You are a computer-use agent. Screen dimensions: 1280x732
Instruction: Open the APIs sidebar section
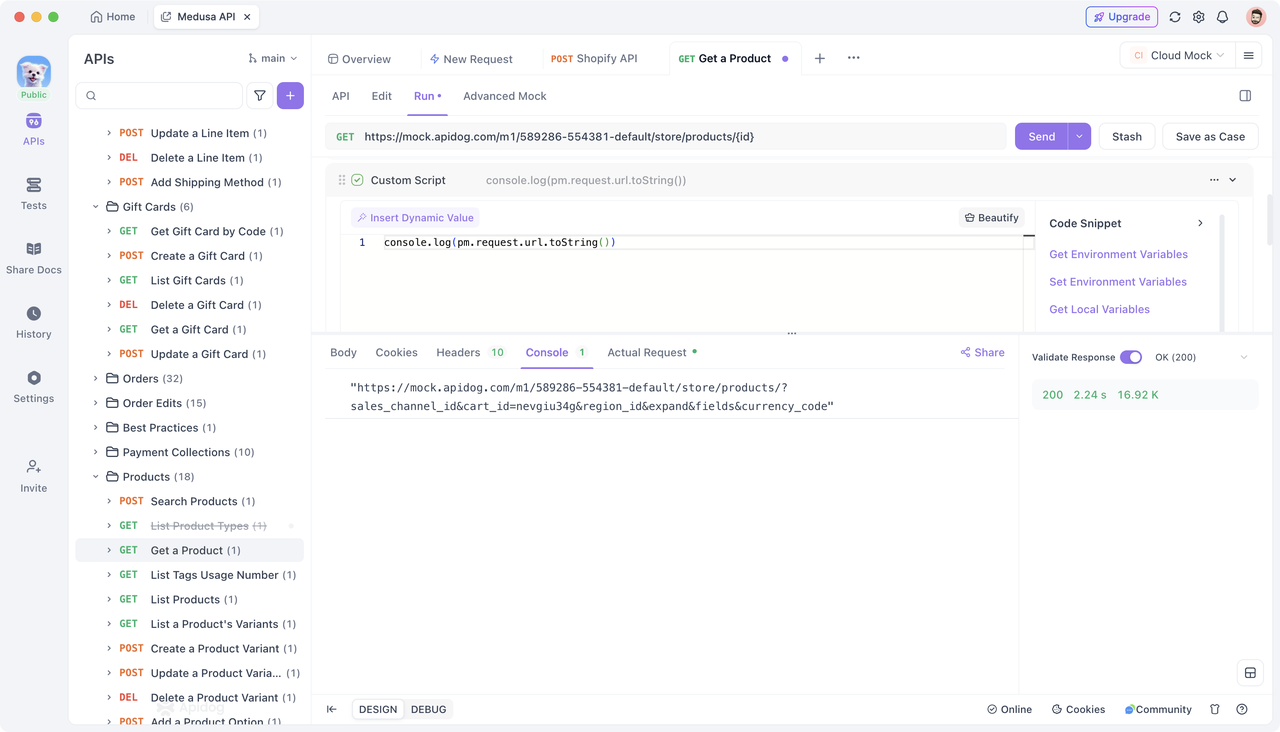pyautogui.click(x=33, y=130)
